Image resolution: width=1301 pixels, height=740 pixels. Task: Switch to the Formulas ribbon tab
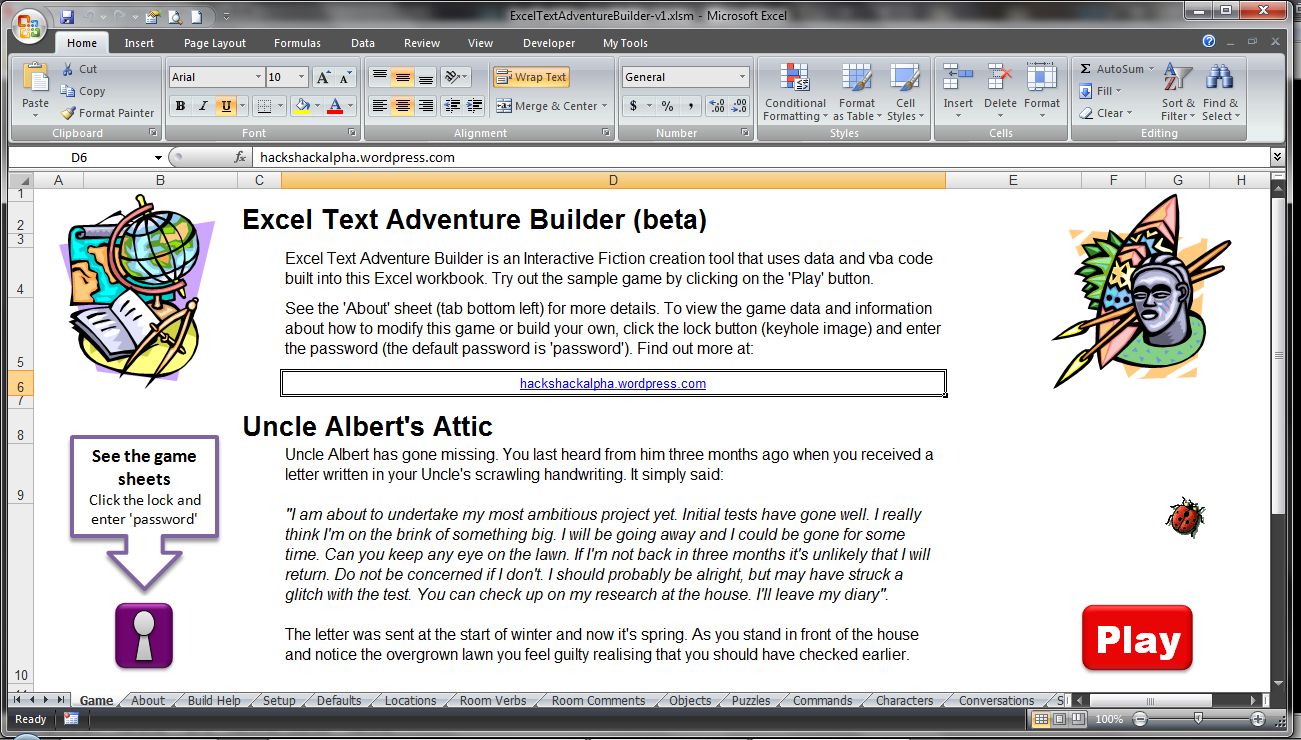point(297,43)
